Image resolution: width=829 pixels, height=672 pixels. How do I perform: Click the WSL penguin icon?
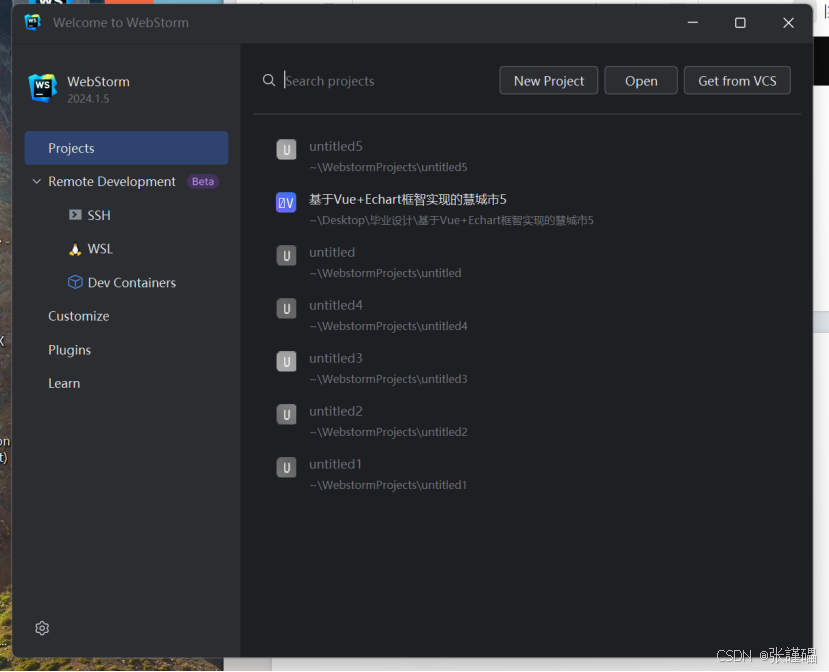[x=75, y=249]
